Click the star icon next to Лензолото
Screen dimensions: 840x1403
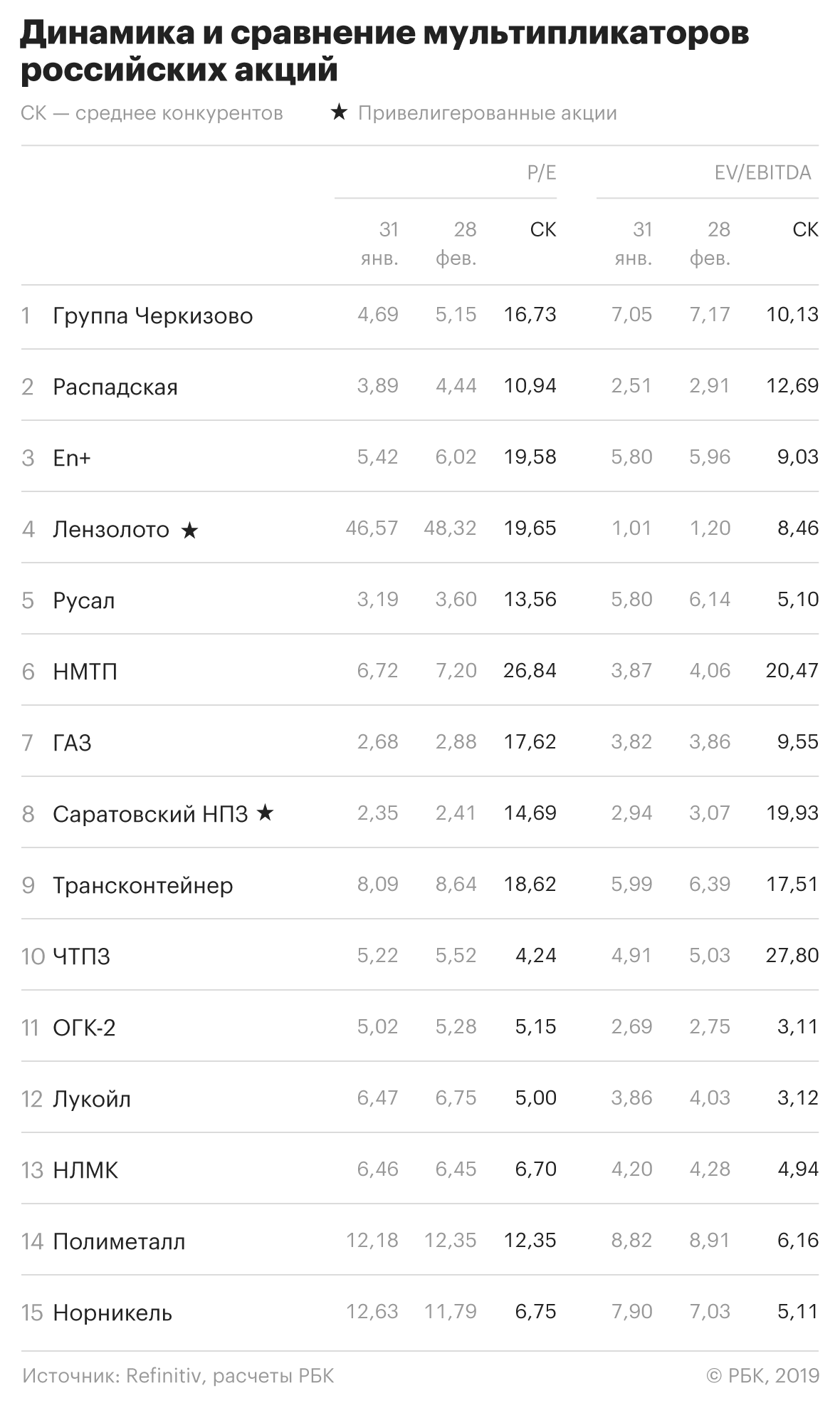pos(189,530)
